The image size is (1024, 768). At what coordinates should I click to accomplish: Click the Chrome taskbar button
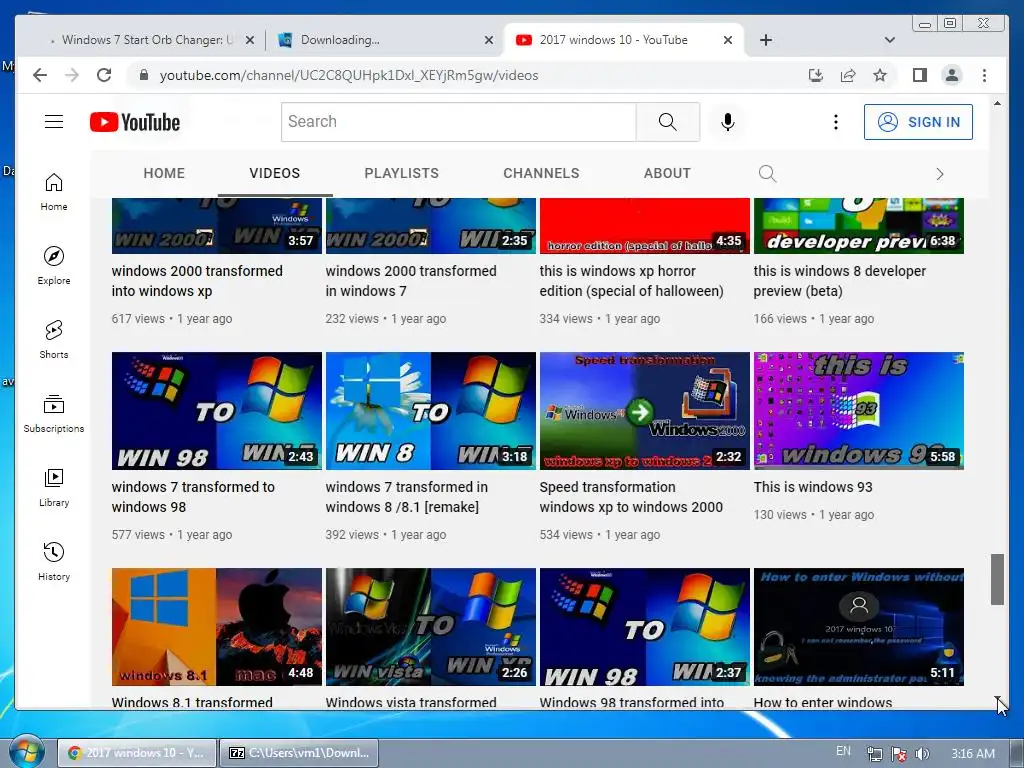(x=137, y=753)
